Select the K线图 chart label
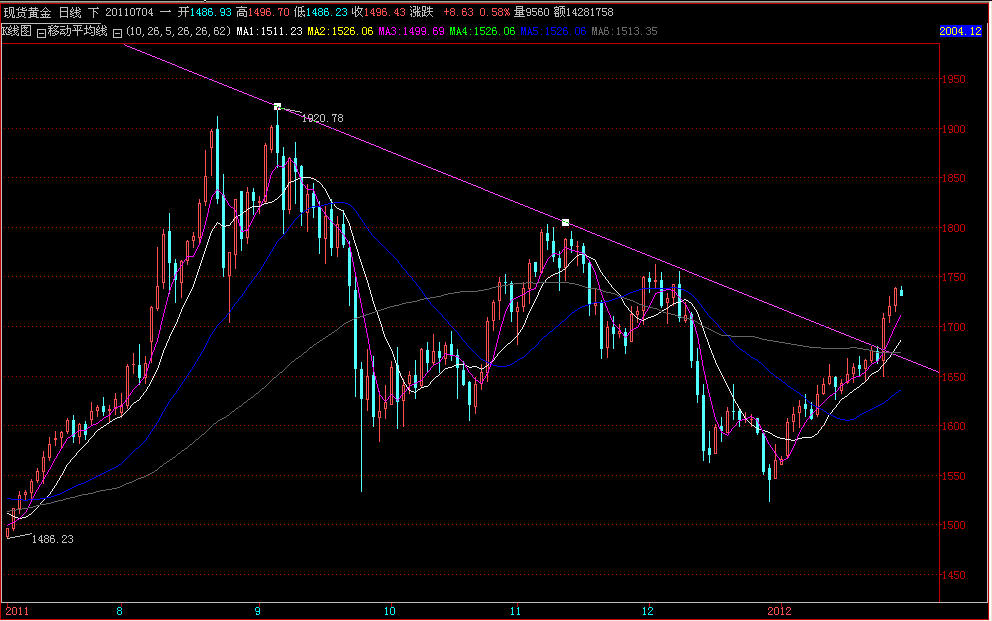 click(16, 31)
